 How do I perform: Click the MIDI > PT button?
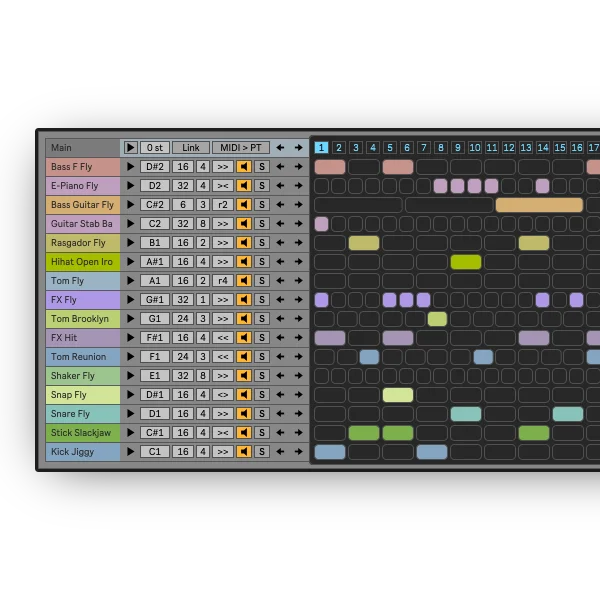241,148
